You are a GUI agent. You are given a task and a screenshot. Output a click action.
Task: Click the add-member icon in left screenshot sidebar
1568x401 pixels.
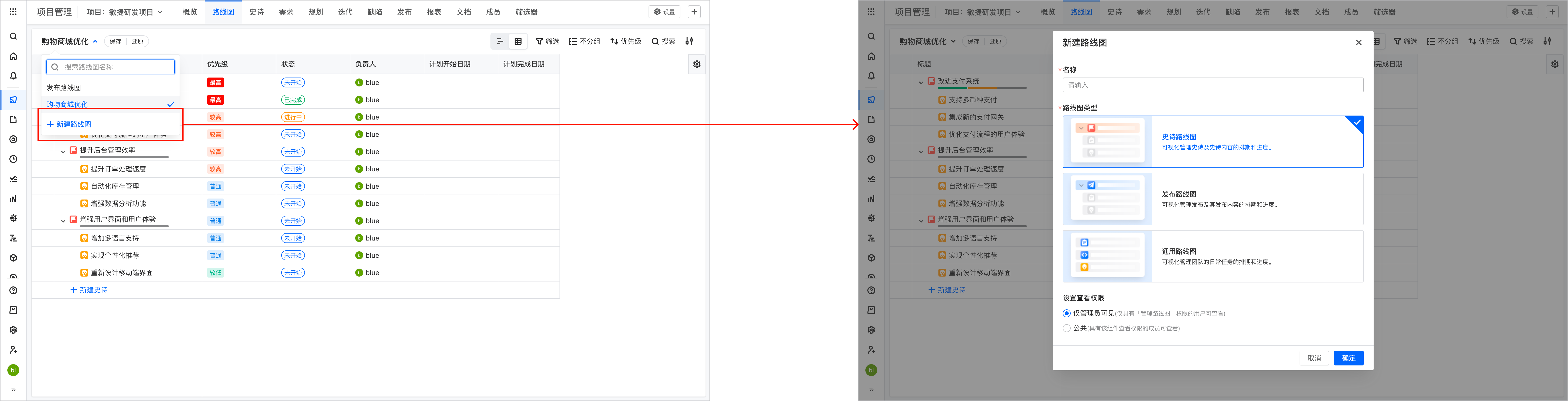[13, 350]
